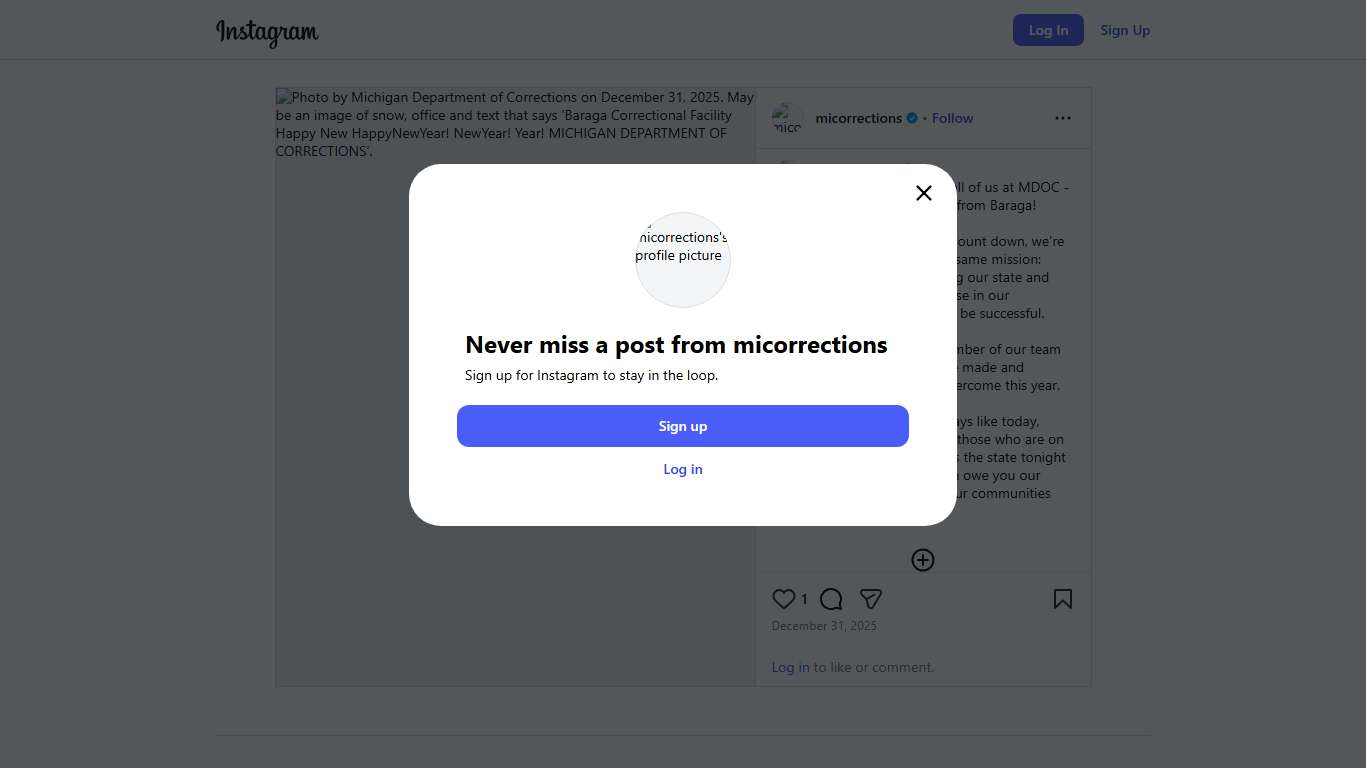The width and height of the screenshot is (1366, 768).
Task: Open comments via speech bubble icon
Action: point(831,599)
